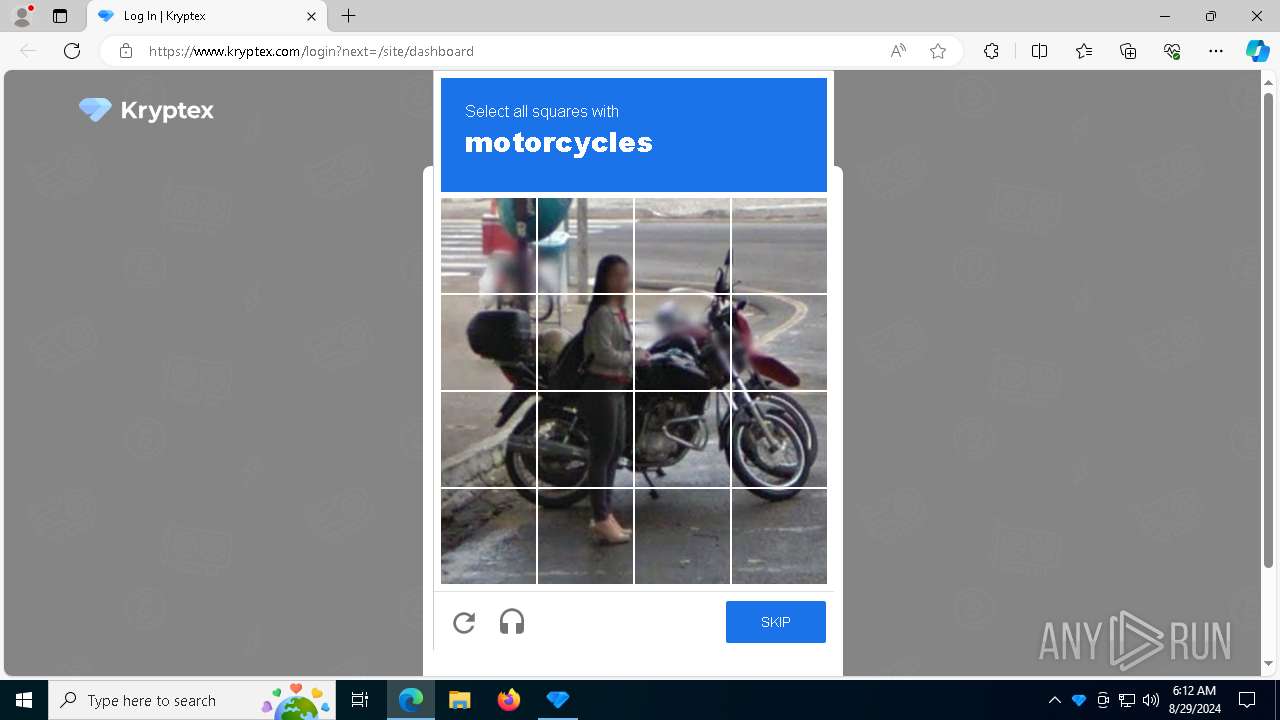Open Task View
Screen dimensions: 1280x720
pyautogui.click(x=360, y=700)
